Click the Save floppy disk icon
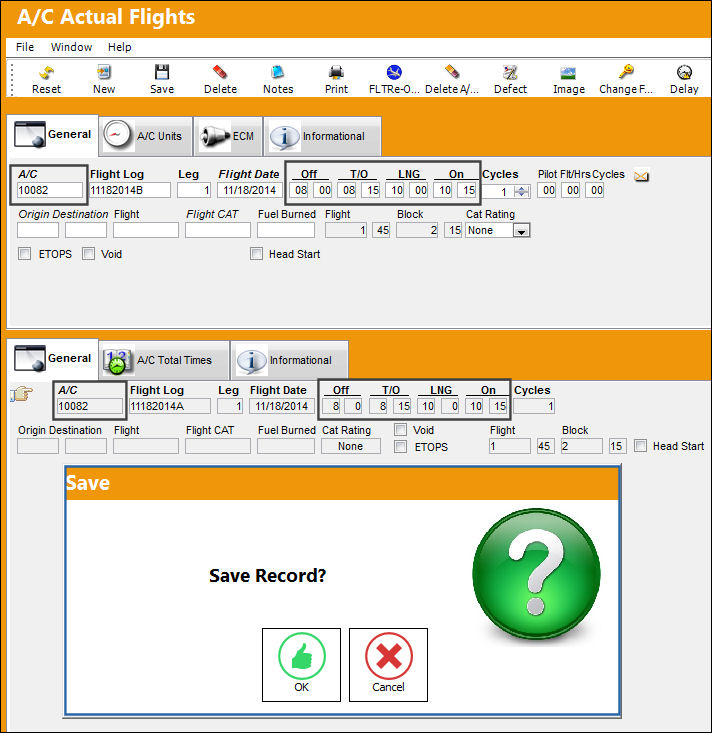Image resolution: width=712 pixels, height=733 pixels. tap(162, 72)
